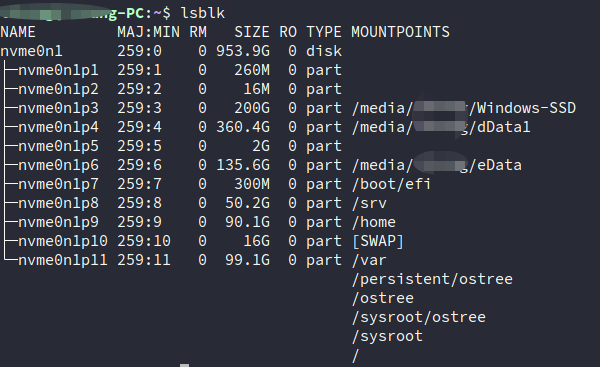This screenshot has width=600, height=367.
Task: Click the 360.4G size value
Action: (x=243, y=127)
